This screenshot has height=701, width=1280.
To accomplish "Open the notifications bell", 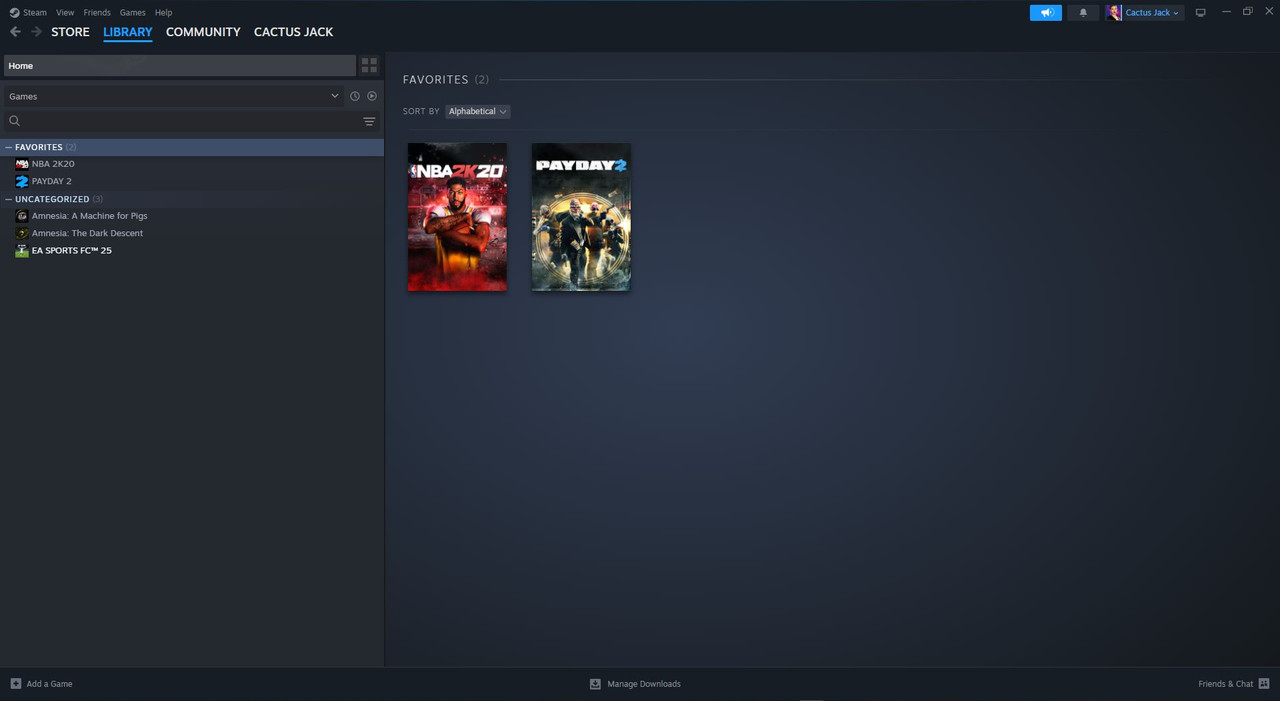I will point(1083,13).
